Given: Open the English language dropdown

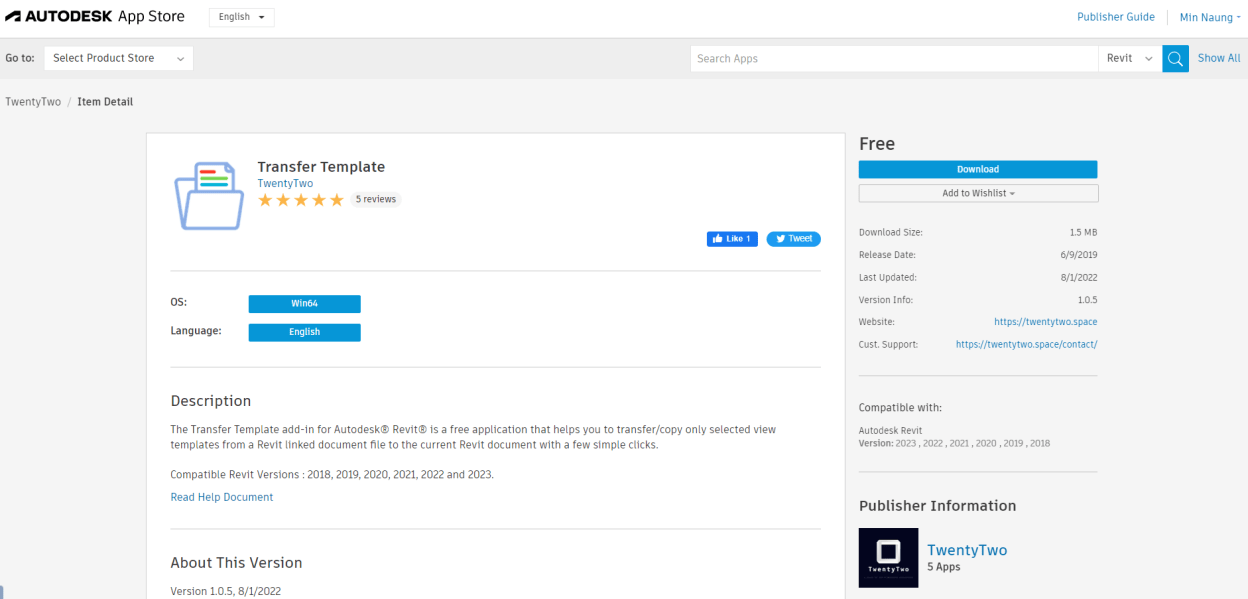Looking at the screenshot, I should click(241, 17).
